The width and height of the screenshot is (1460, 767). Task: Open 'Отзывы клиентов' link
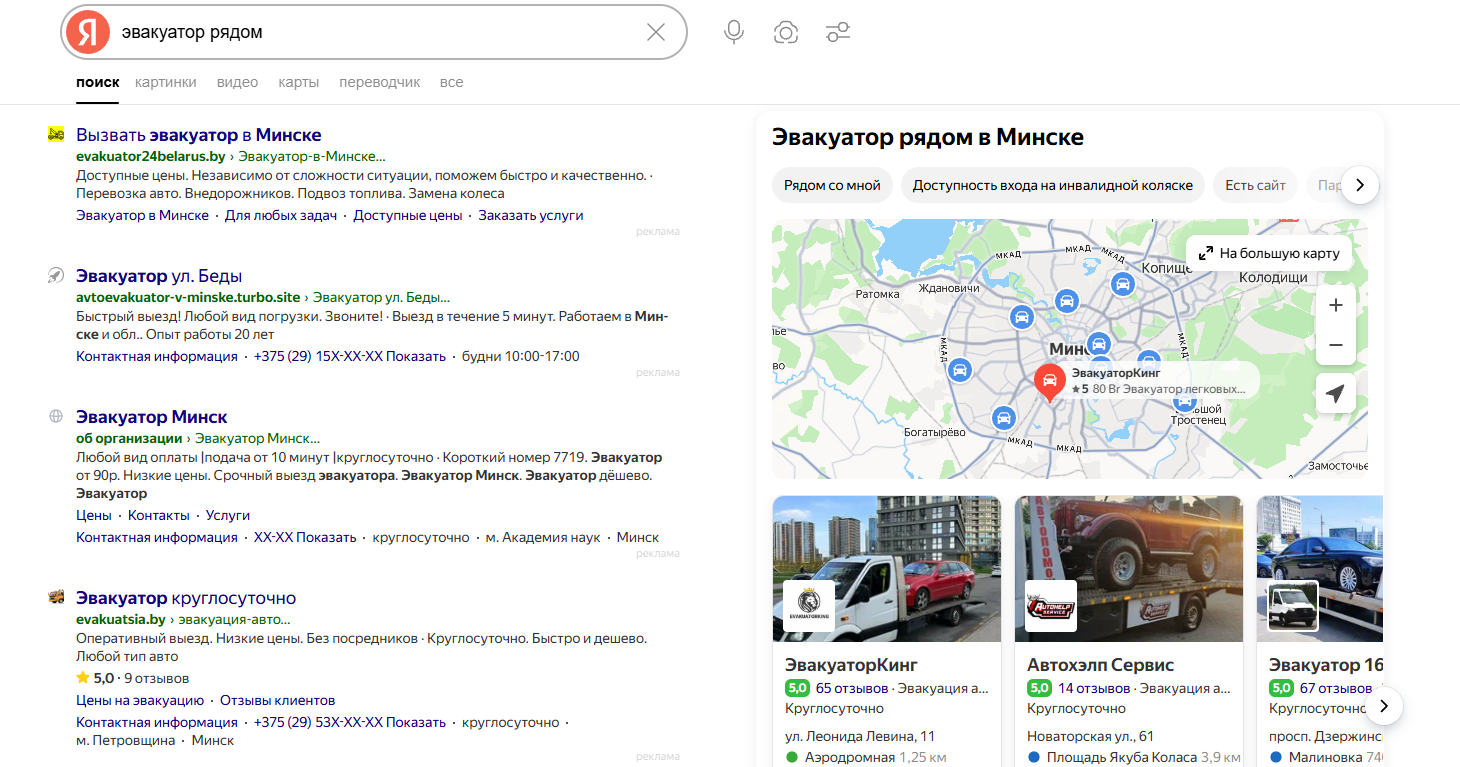coord(278,700)
